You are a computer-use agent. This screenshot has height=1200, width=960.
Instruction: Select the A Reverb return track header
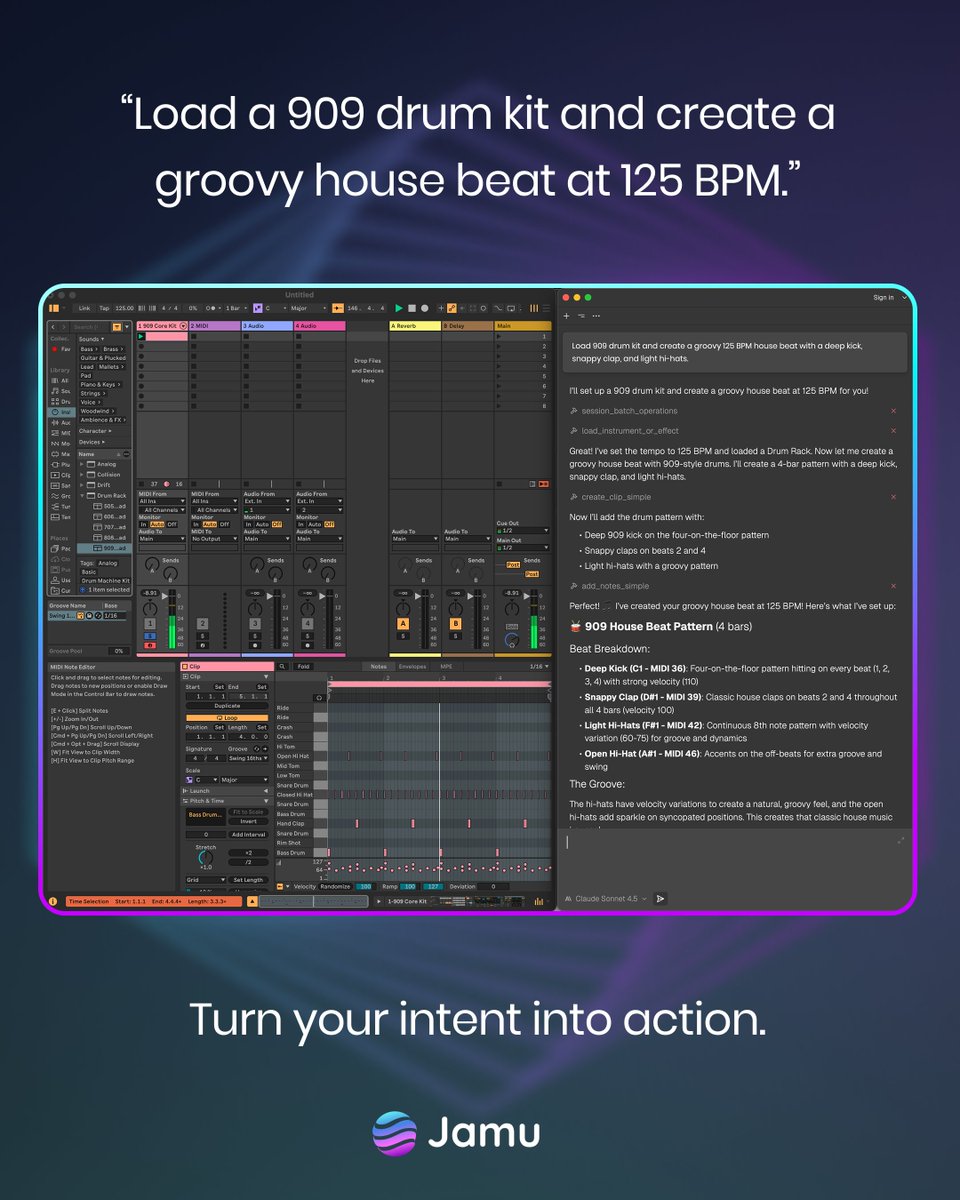pos(415,326)
